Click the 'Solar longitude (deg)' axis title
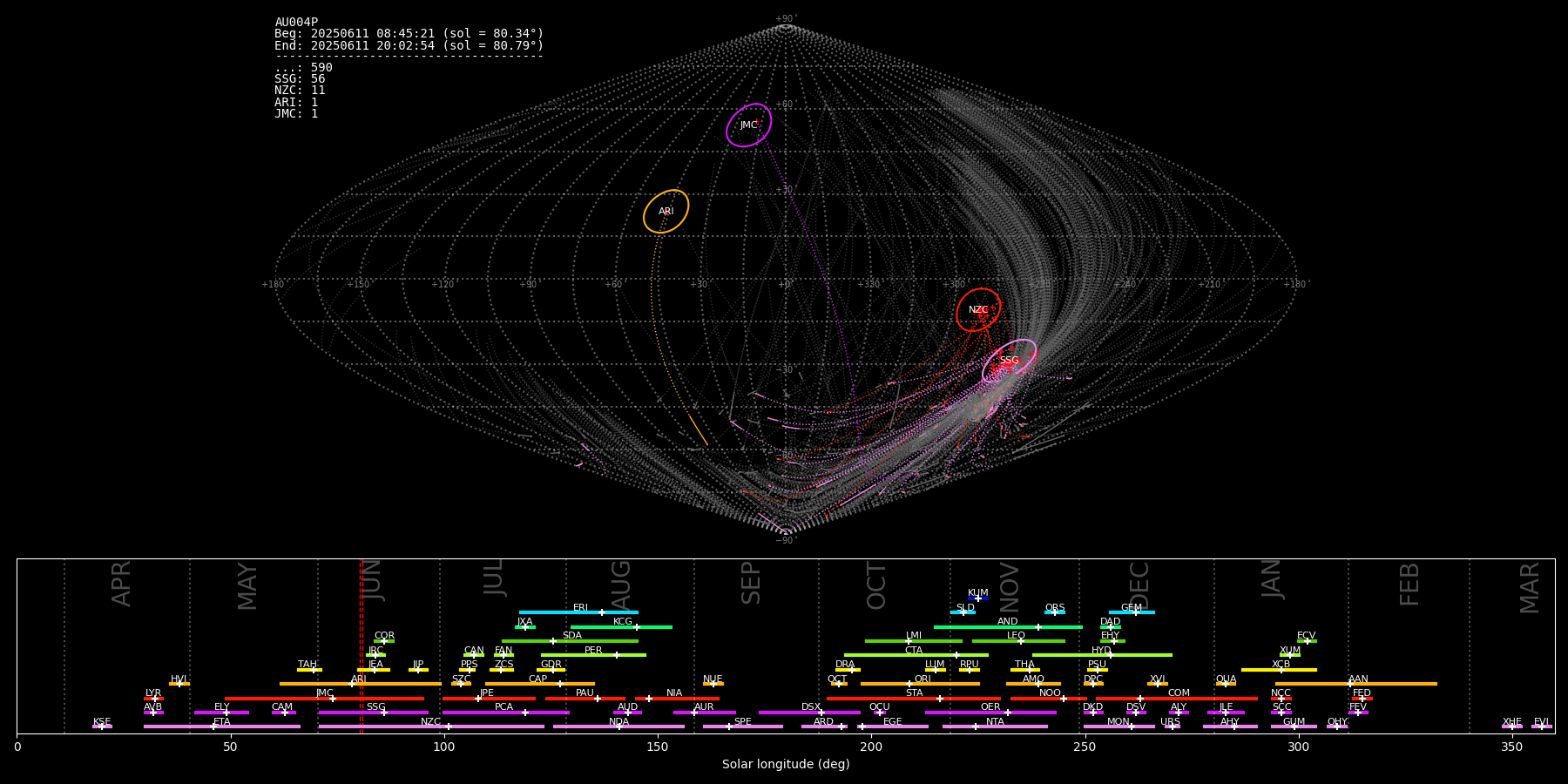The width and height of the screenshot is (1568, 784). click(786, 765)
